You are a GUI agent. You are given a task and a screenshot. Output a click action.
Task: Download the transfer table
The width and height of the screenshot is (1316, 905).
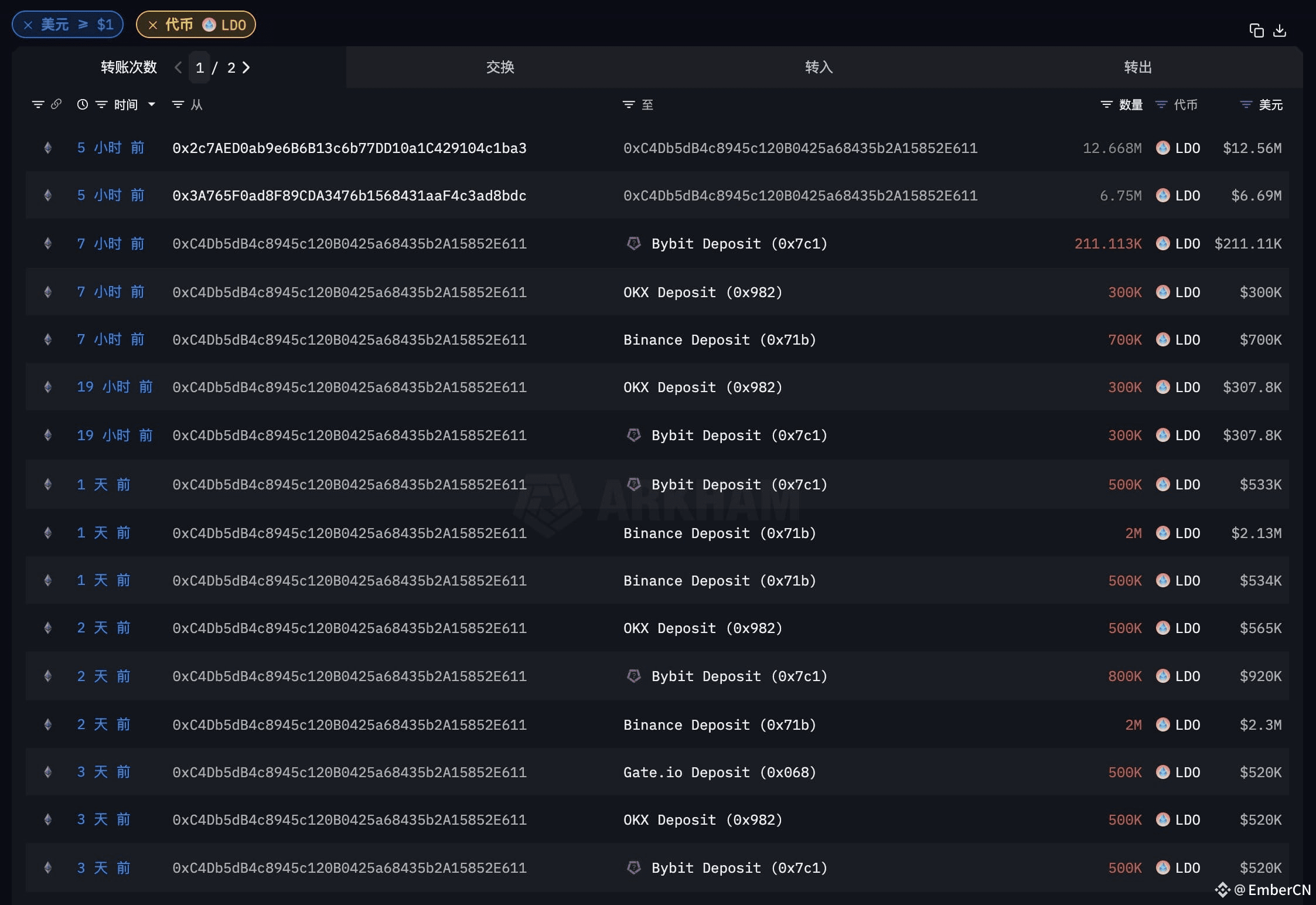pos(1280,30)
